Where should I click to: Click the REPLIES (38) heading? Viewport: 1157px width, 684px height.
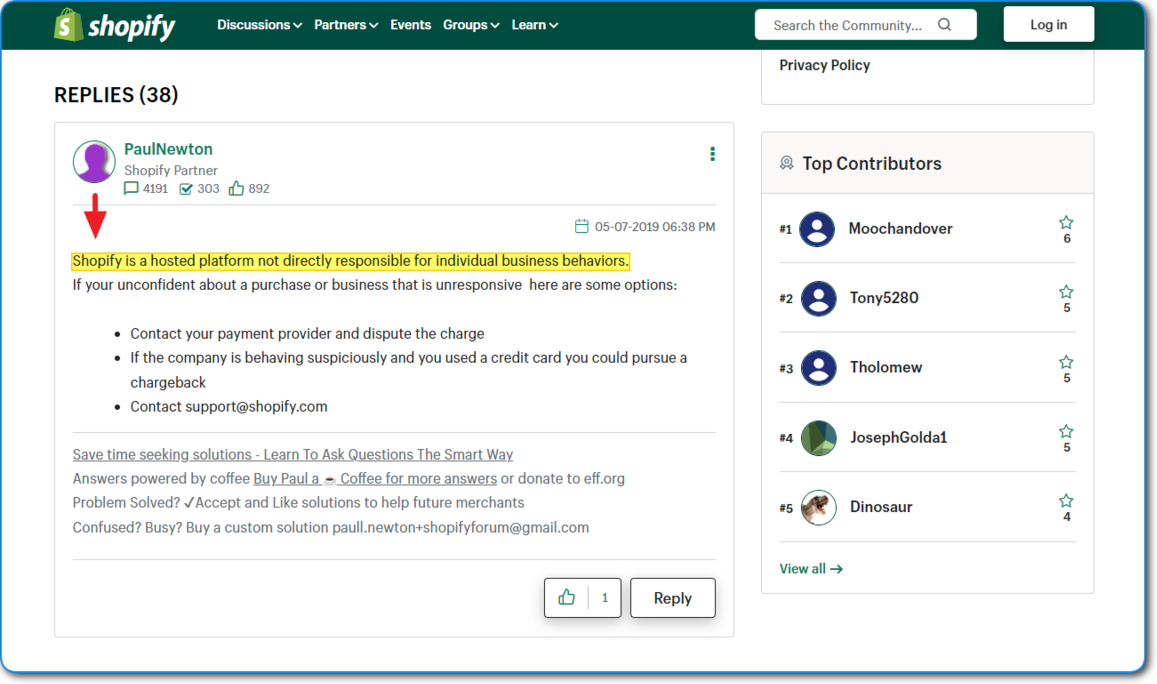(116, 95)
